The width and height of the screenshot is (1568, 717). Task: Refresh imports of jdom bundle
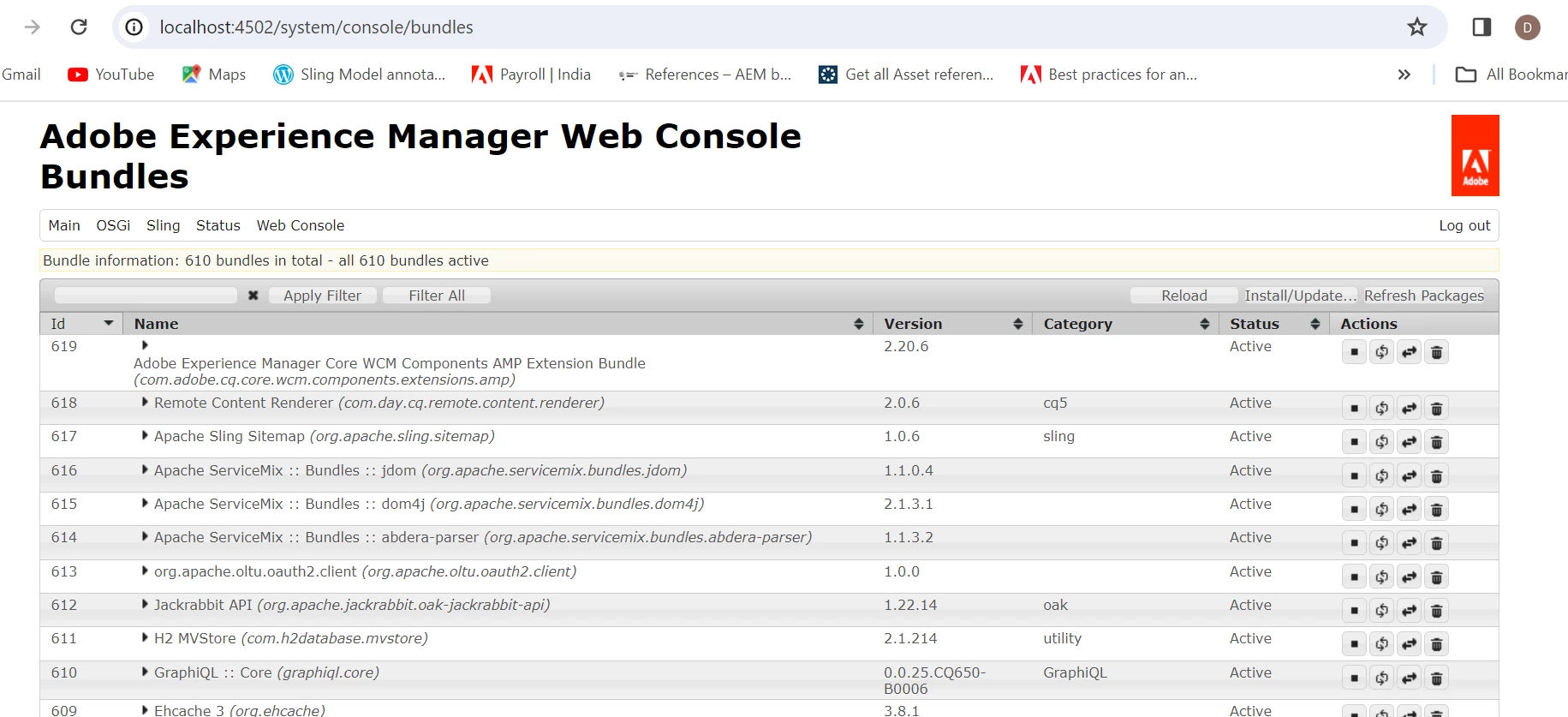[1381, 476]
